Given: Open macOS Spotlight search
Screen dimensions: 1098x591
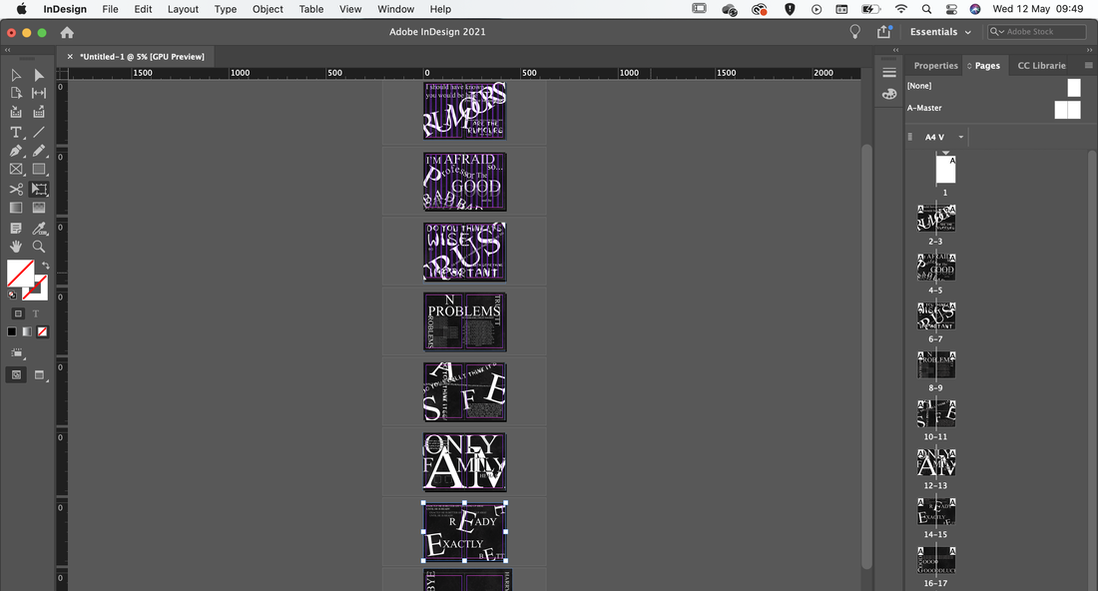Looking at the screenshot, I should [x=926, y=9].
